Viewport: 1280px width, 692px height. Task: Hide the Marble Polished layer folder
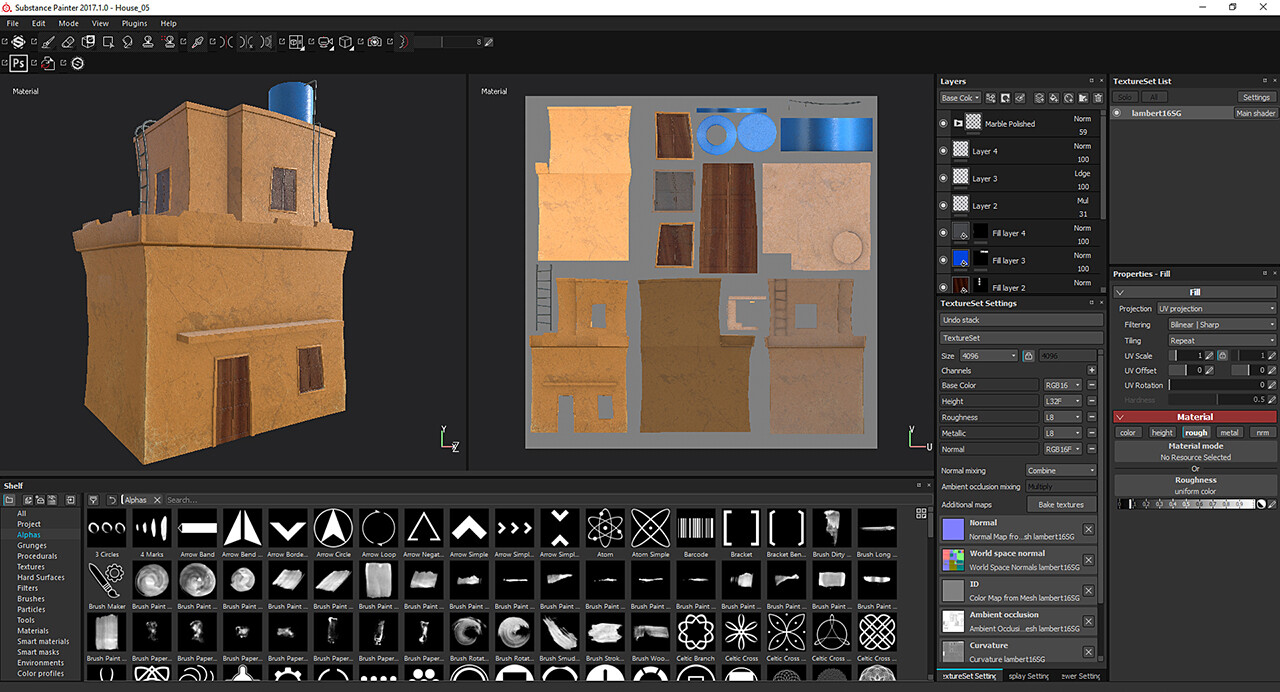tap(943, 124)
